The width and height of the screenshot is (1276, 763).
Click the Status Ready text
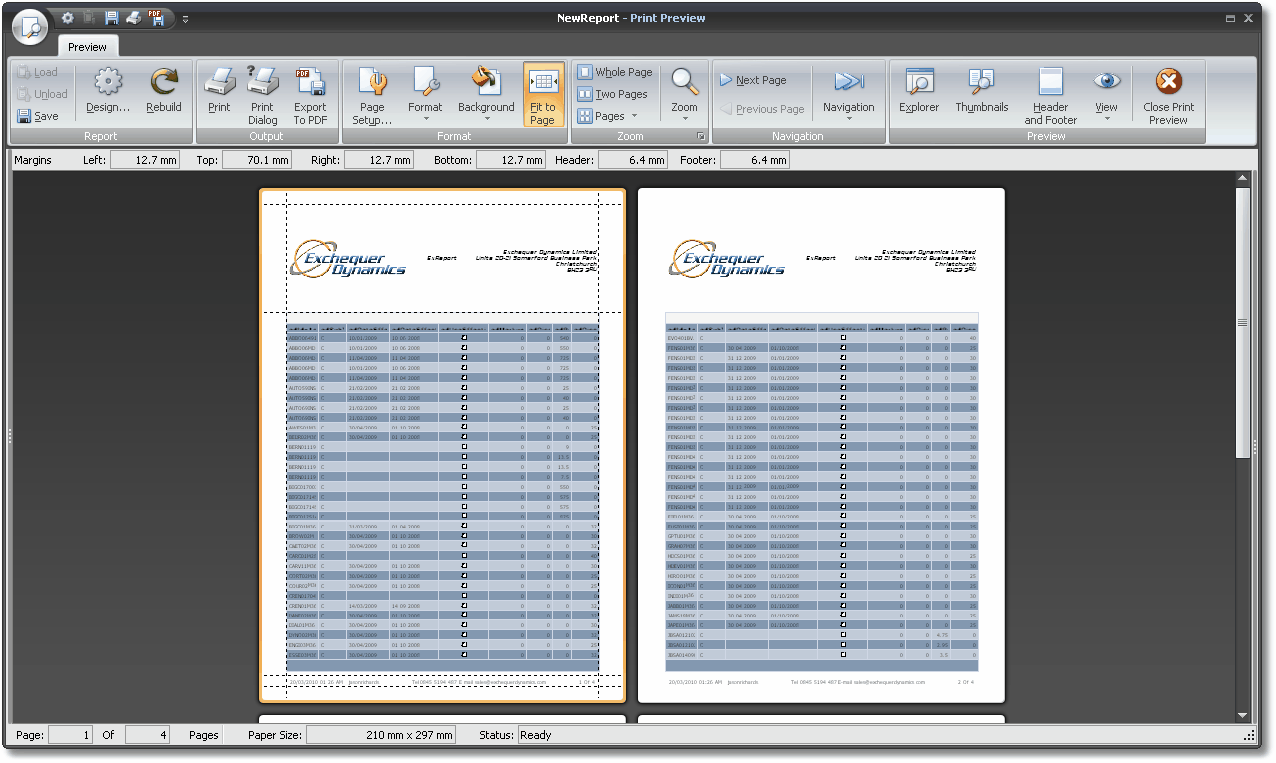(x=536, y=735)
